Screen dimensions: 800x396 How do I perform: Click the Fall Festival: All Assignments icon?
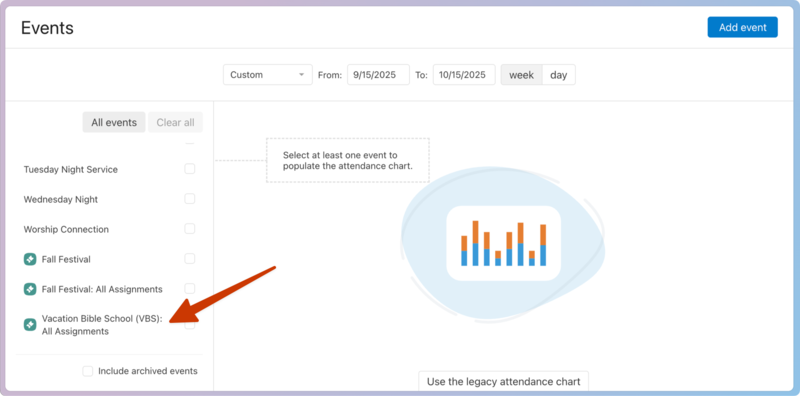coord(30,289)
